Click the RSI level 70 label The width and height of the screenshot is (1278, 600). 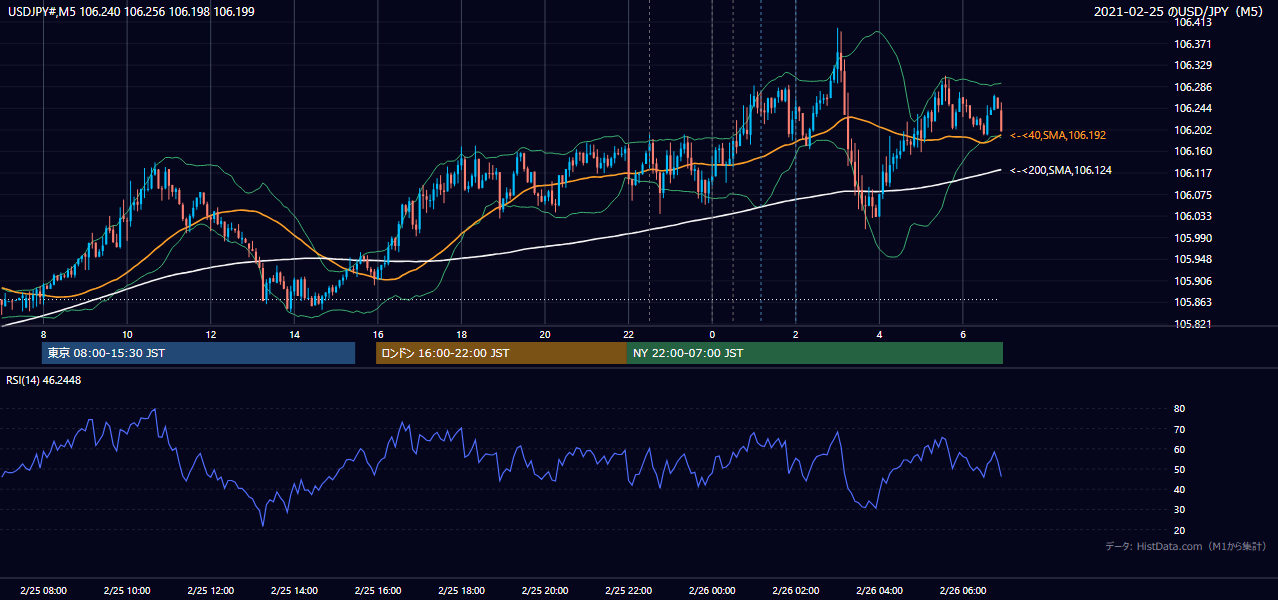click(x=1180, y=429)
